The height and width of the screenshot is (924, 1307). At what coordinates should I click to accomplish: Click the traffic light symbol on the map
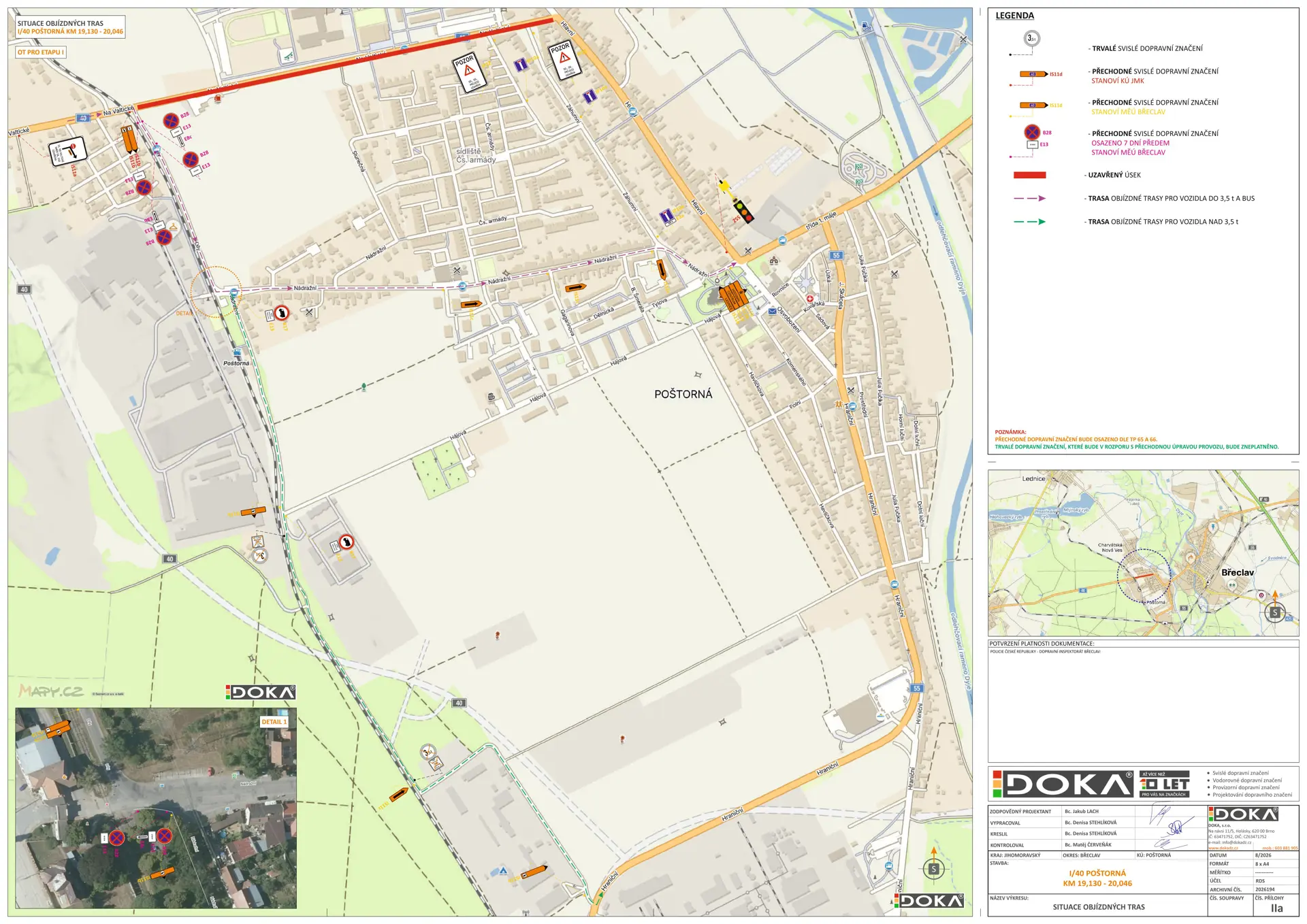tap(743, 210)
